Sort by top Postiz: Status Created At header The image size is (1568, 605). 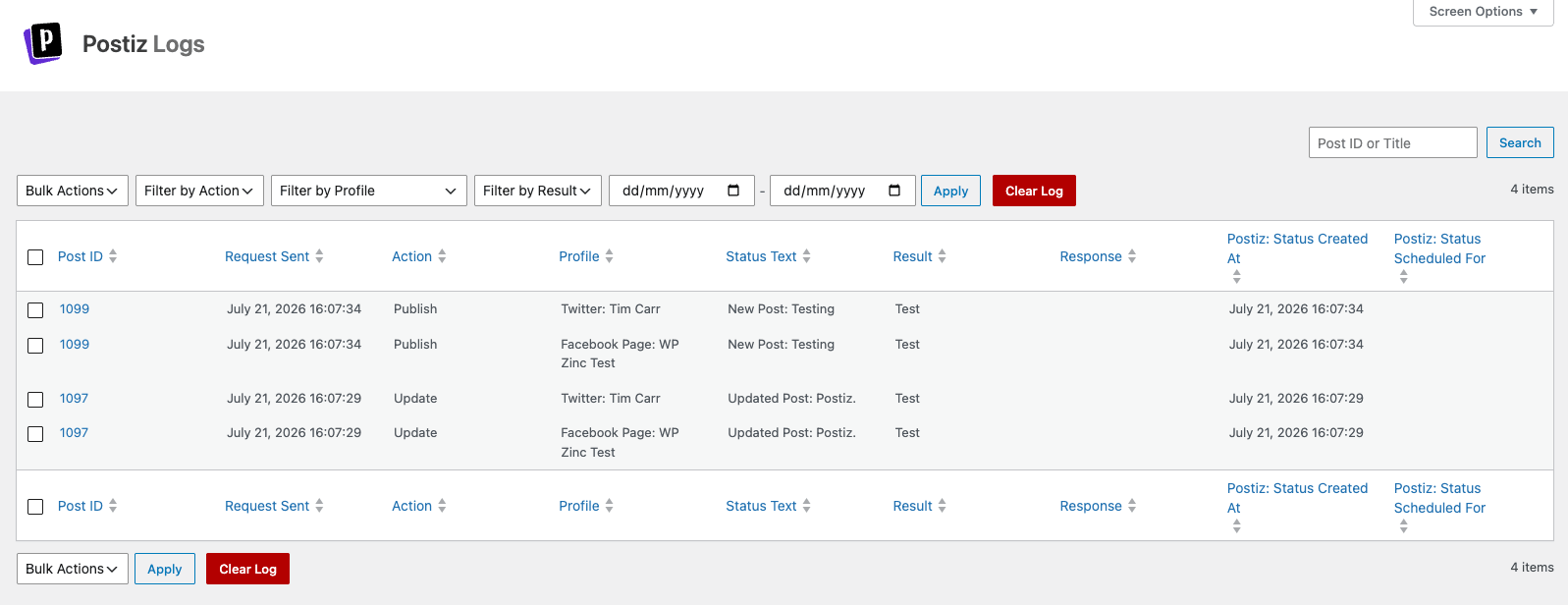[x=1297, y=248]
